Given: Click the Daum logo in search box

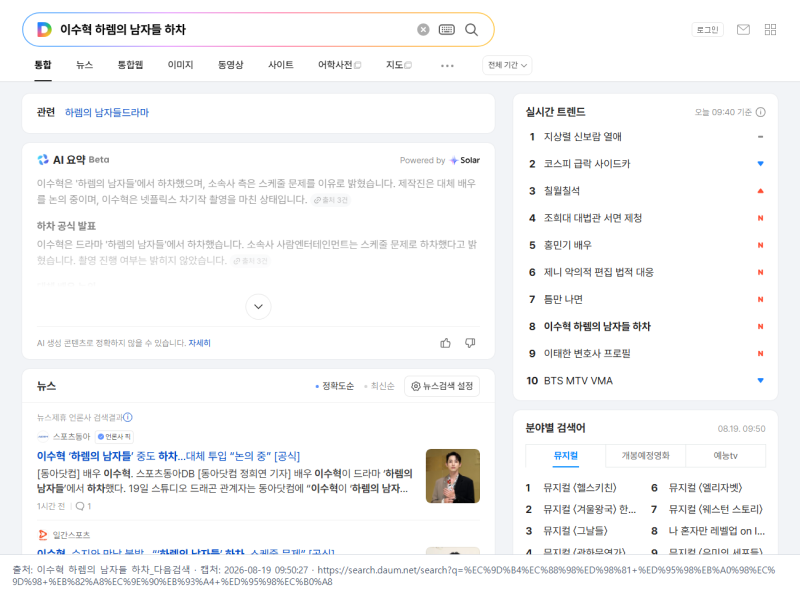Looking at the screenshot, I should click(x=44, y=30).
